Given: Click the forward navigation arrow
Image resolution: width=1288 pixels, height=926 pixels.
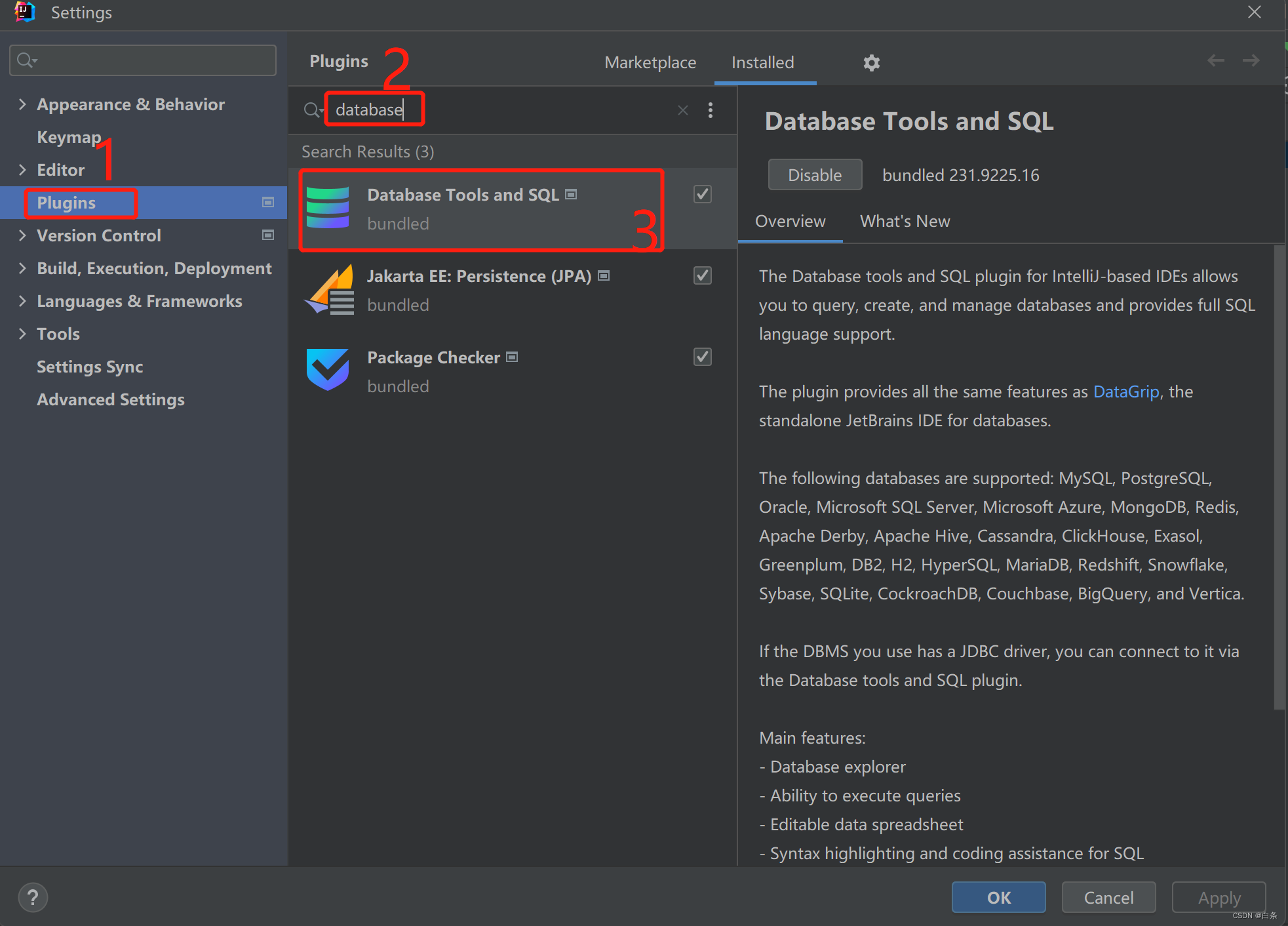Looking at the screenshot, I should click(x=1251, y=60).
